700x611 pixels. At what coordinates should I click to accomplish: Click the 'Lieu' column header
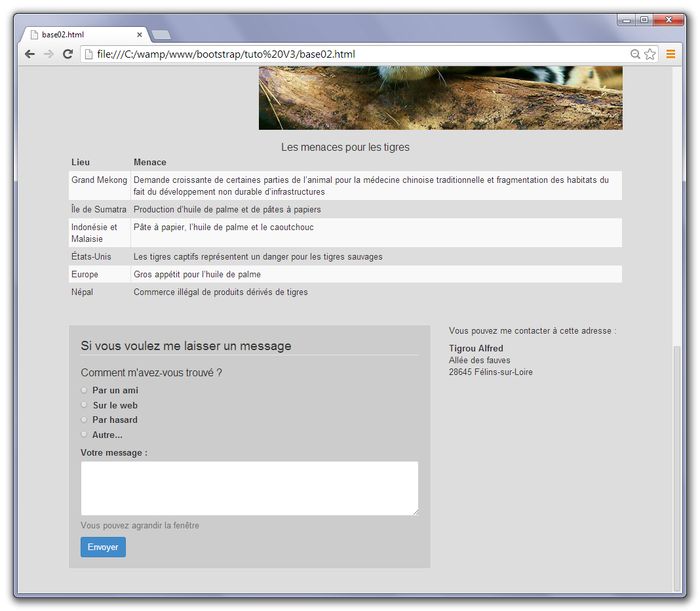click(x=80, y=162)
